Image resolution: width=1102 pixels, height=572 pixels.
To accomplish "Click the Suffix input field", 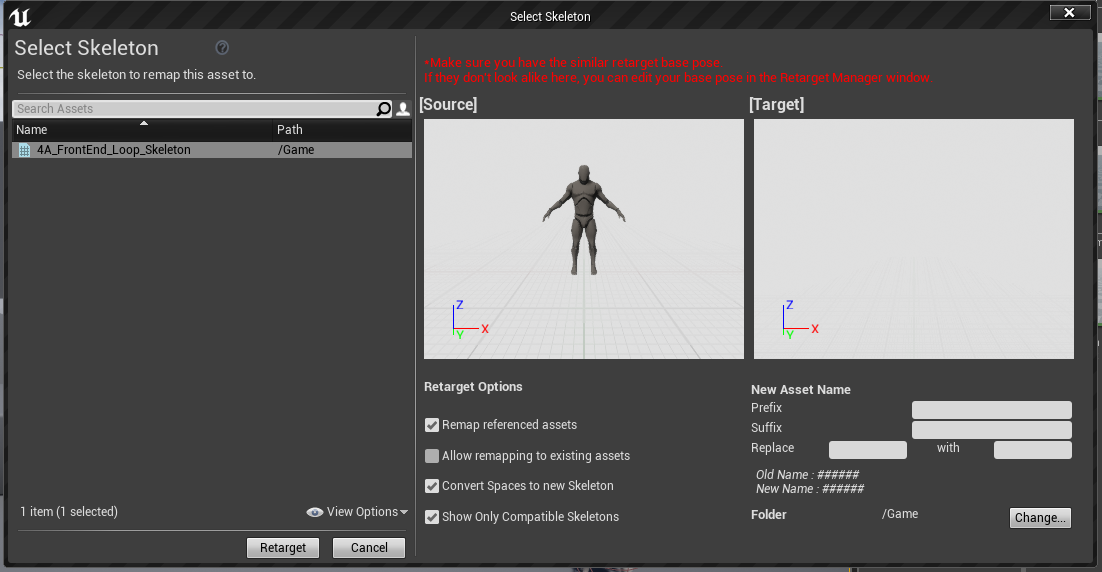I will [992, 429].
